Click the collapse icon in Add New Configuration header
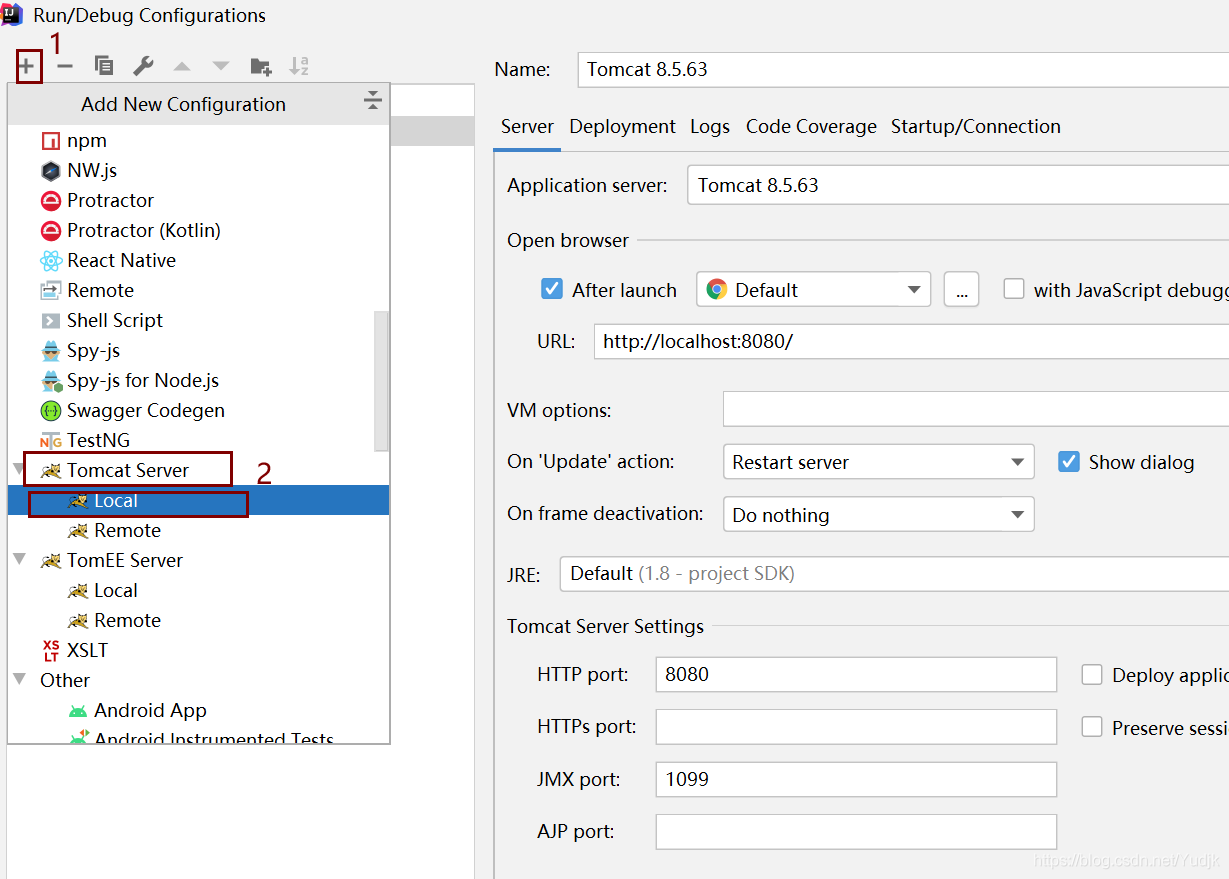 pyautogui.click(x=373, y=100)
